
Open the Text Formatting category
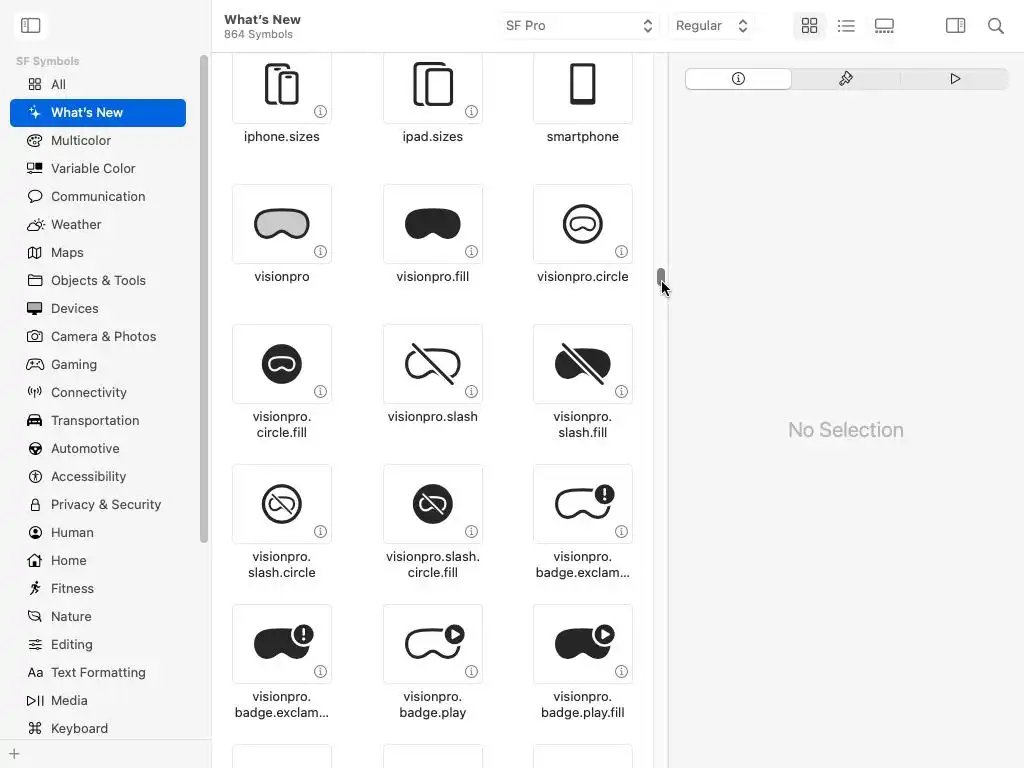(x=98, y=673)
